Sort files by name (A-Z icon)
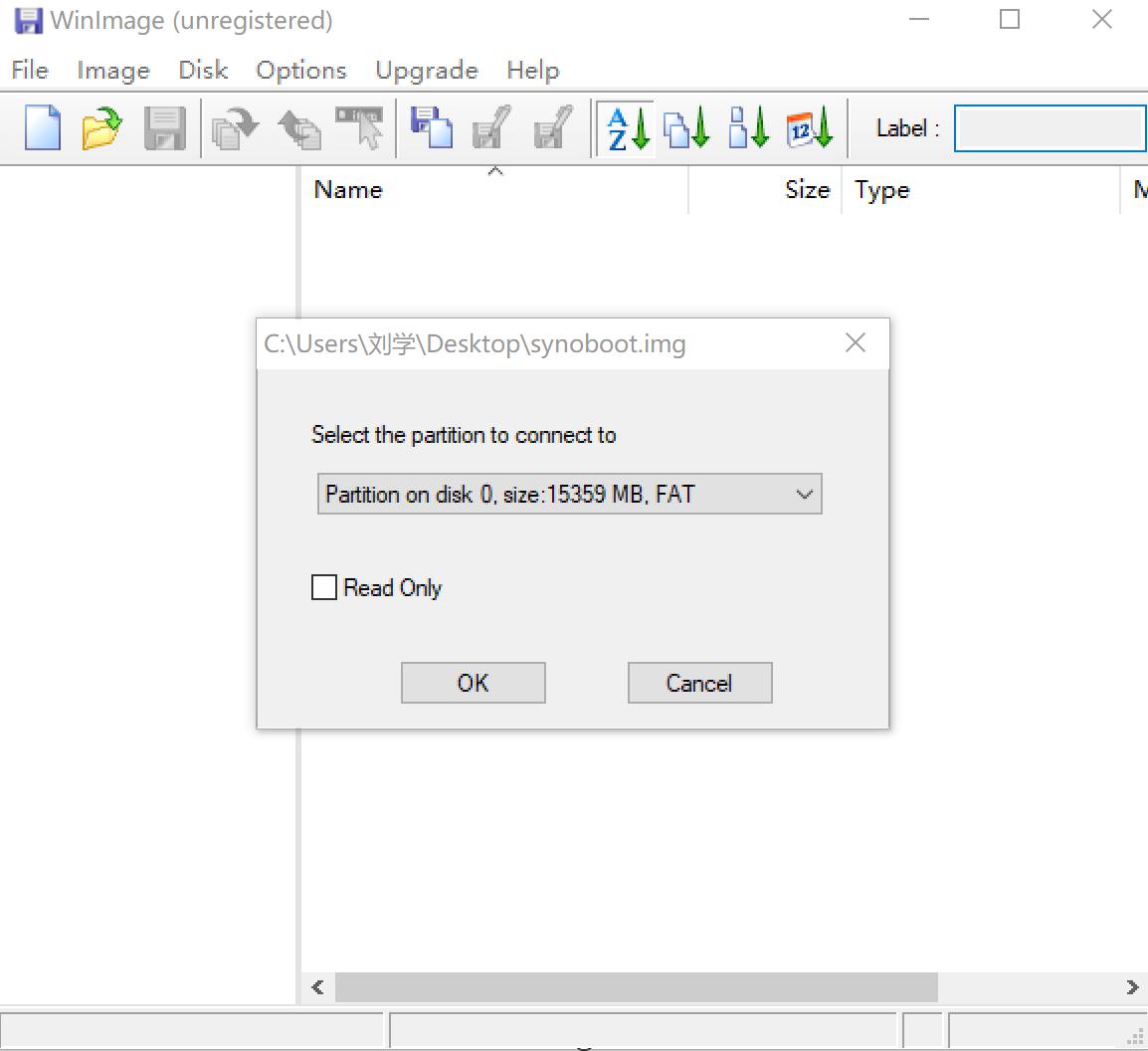The width and height of the screenshot is (1148, 1051). coord(627,128)
